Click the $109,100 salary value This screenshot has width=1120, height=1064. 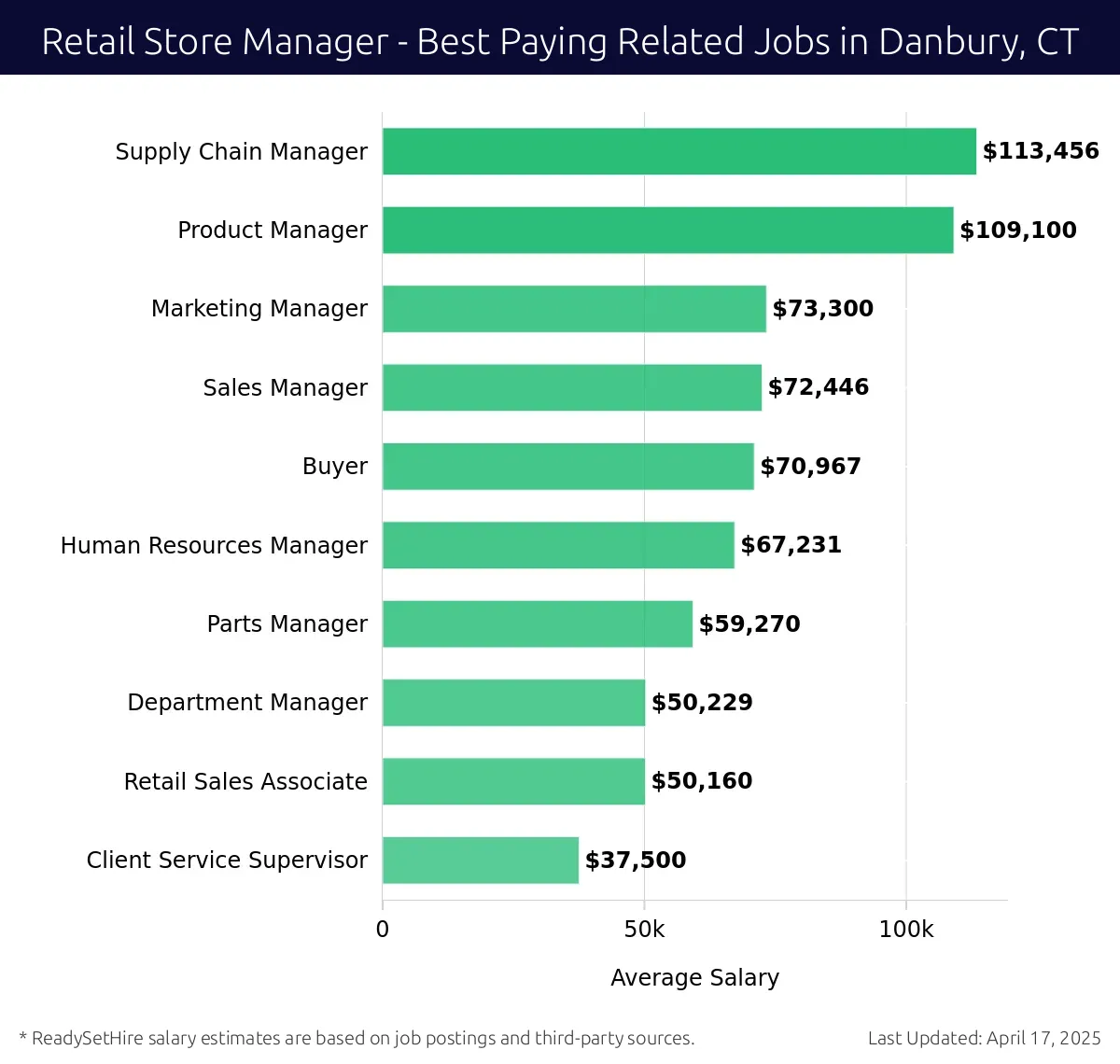tap(1018, 230)
